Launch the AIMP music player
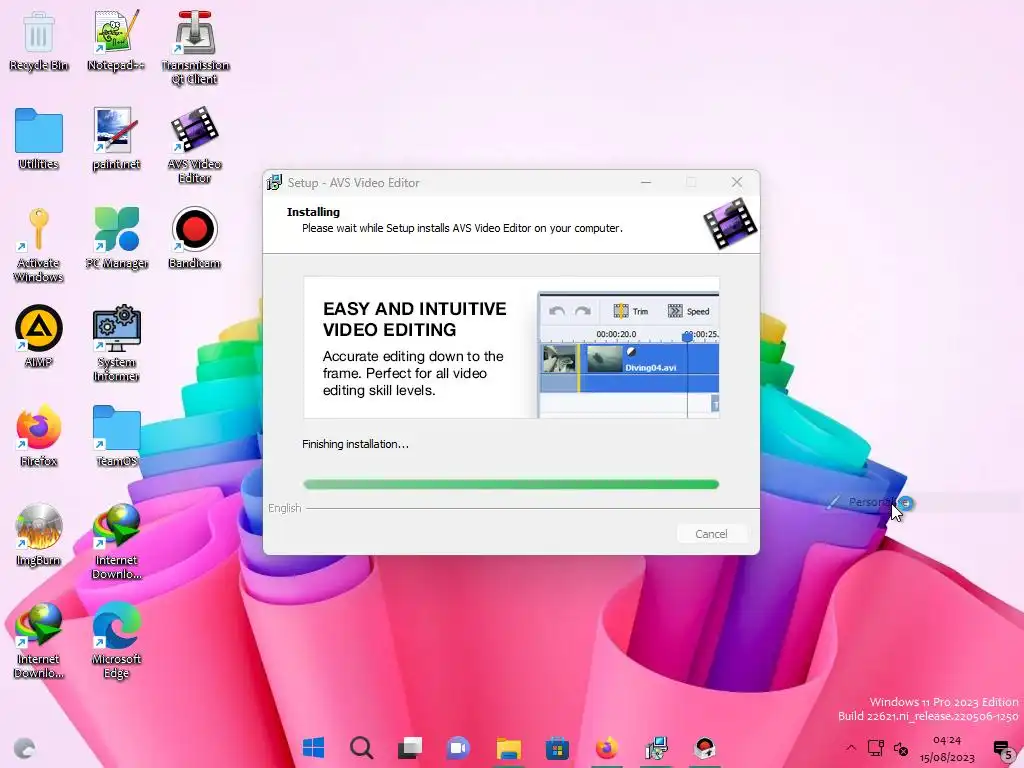This screenshot has height=768, width=1024. pyautogui.click(x=39, y=337)
